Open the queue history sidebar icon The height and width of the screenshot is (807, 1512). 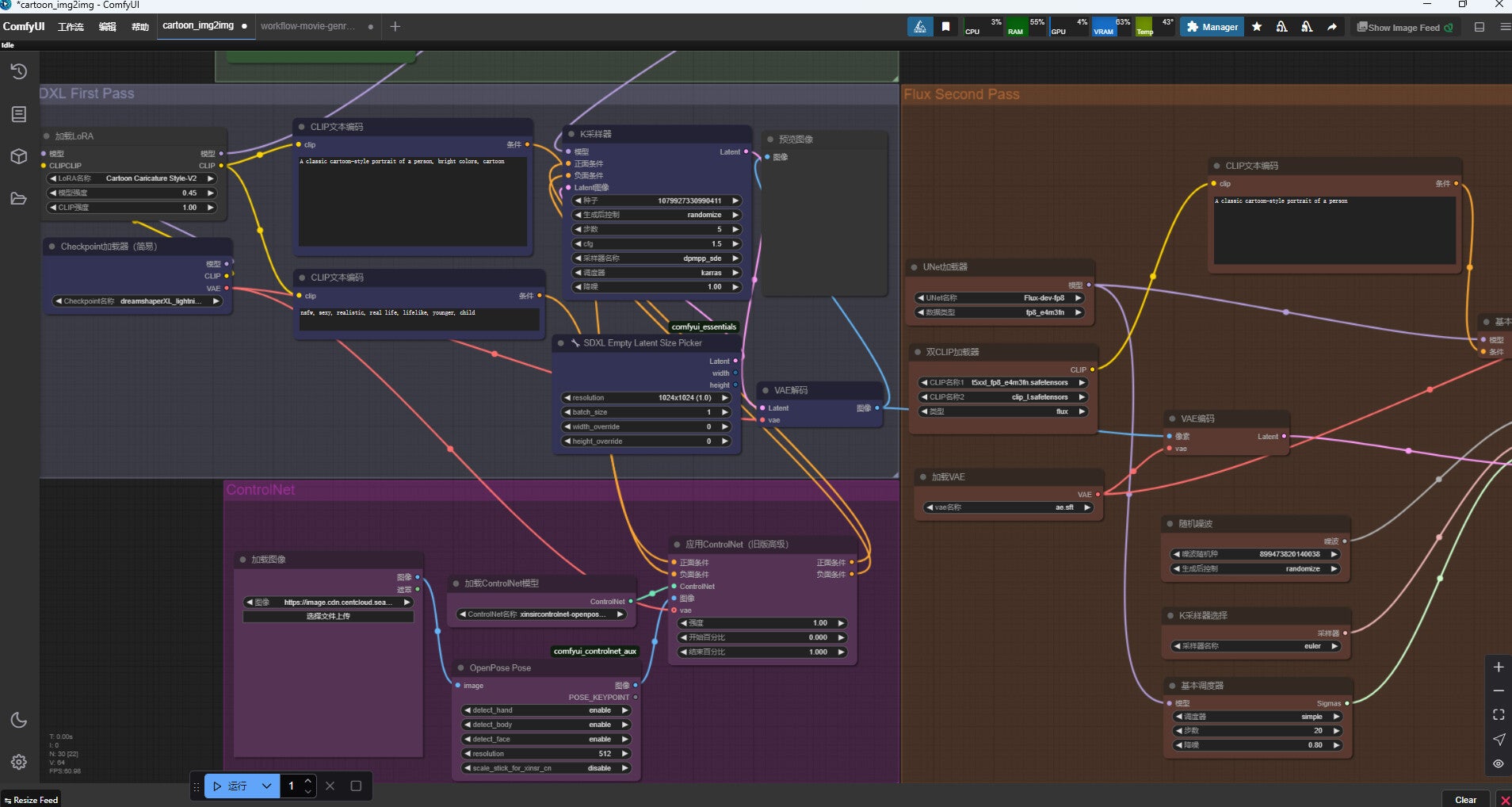[19, 72]
